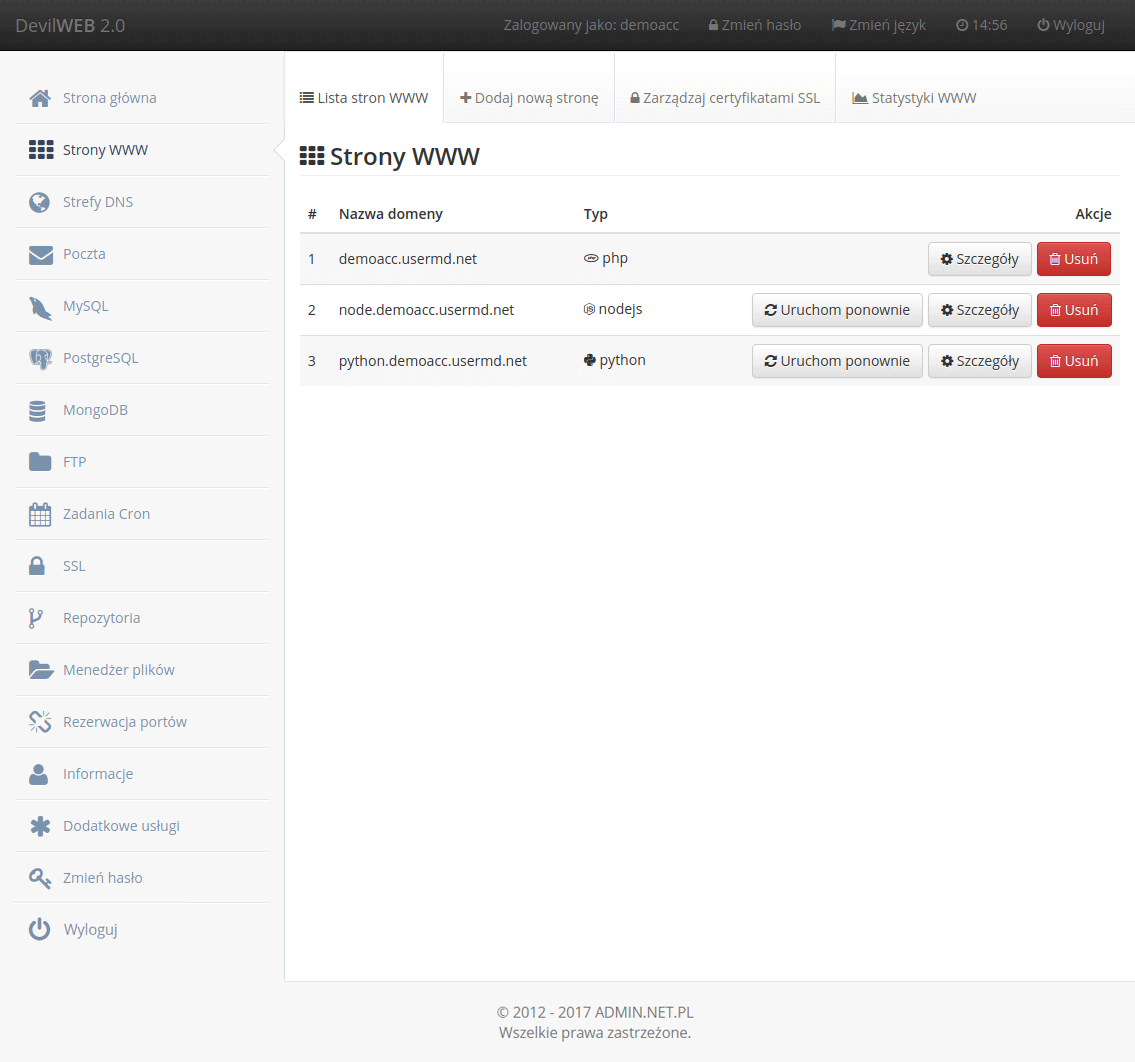Image resolution: width=1135 pixels, height=1062 pixels.
Task: Switch to Dodaj nową stronę tab
Action: tap(529, 98)
